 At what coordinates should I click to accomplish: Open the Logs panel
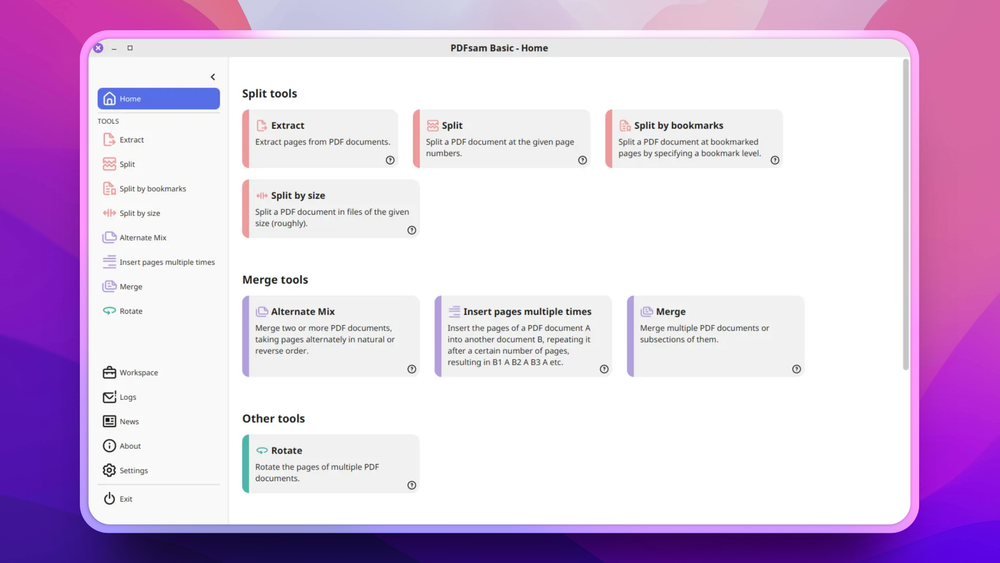158,397
